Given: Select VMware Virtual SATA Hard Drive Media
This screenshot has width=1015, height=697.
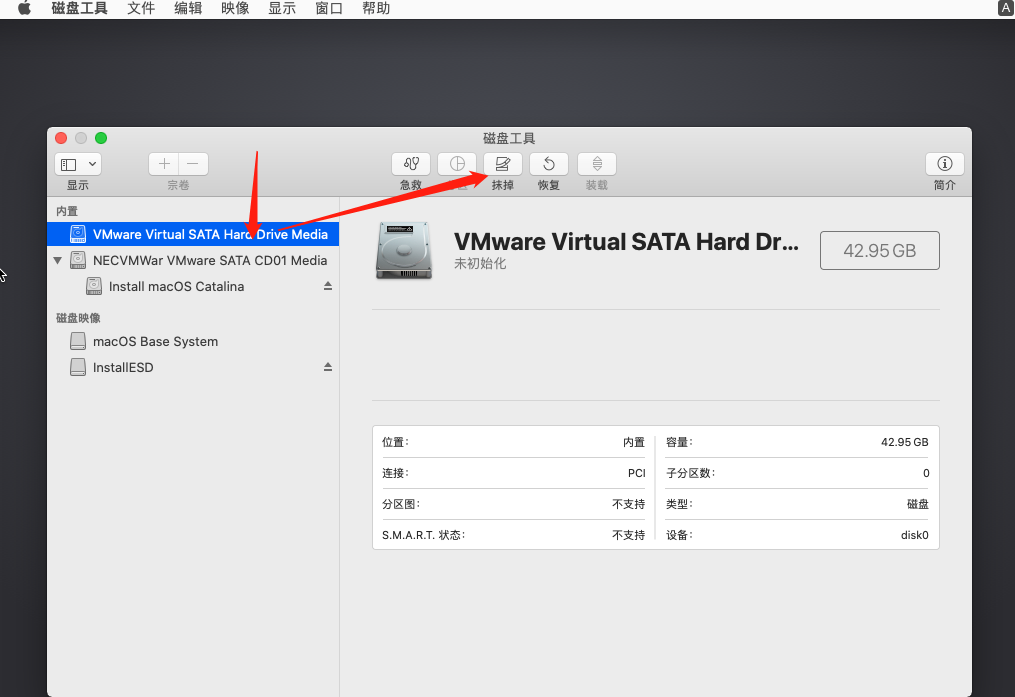Looking at the screenshot, I should coord(193,234).
